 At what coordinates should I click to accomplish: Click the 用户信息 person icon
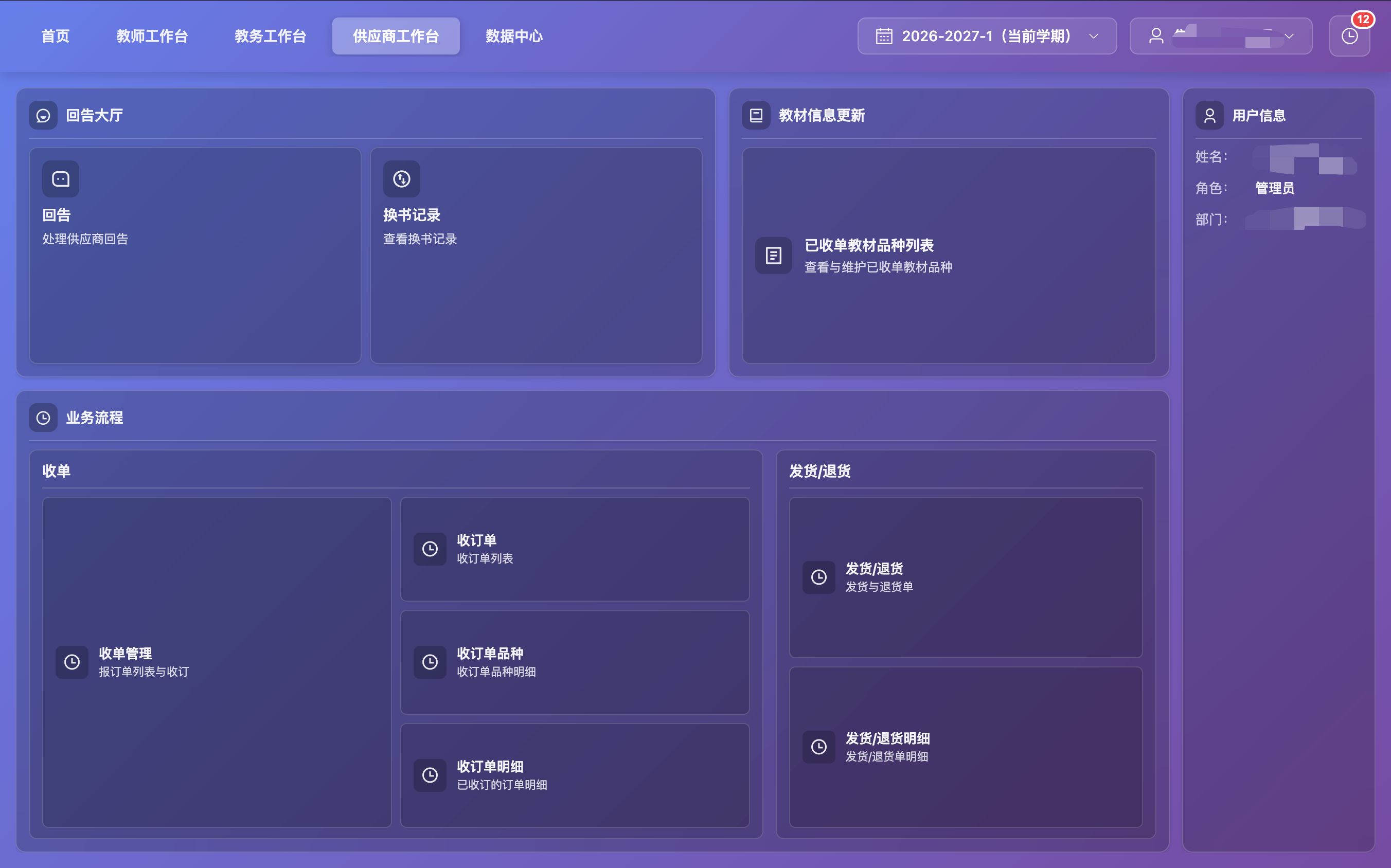pos(1209,115)
